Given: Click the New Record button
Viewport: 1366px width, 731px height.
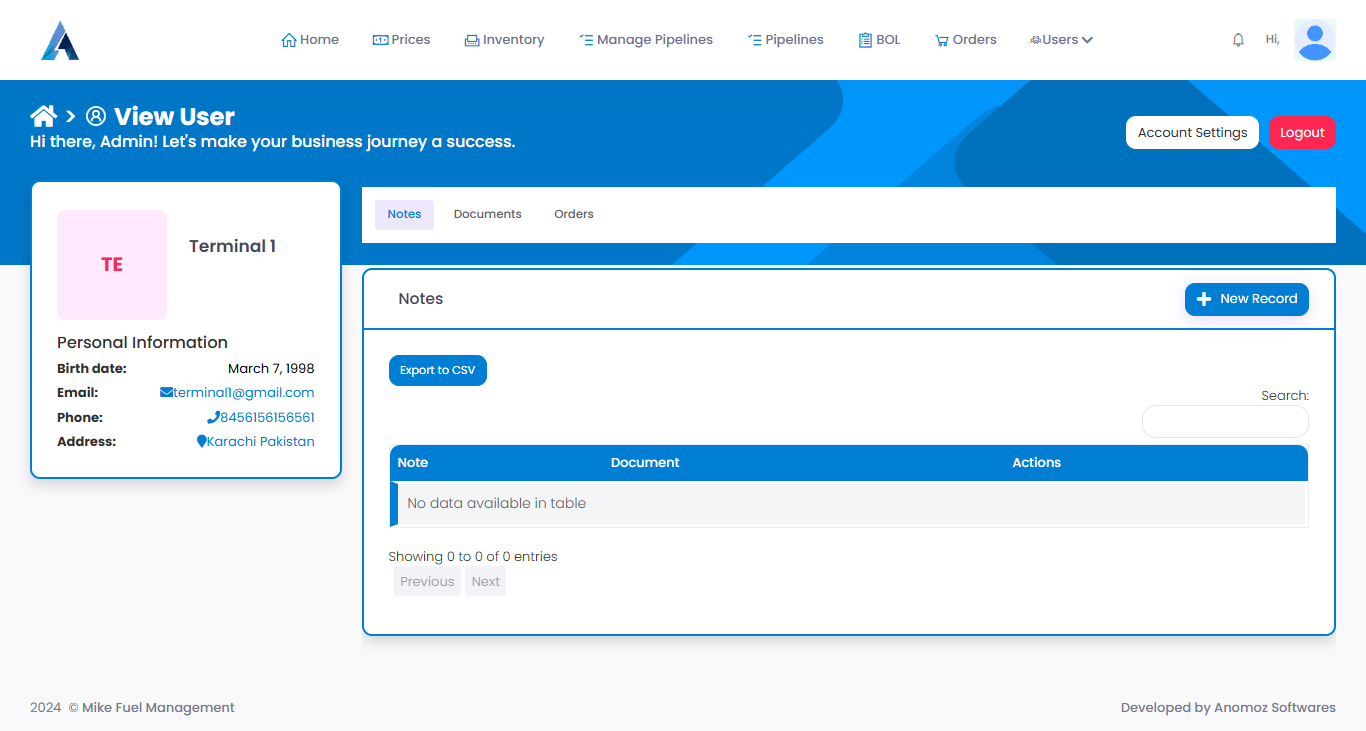Looking at the screenshot, I should (x=1246, y=299).
